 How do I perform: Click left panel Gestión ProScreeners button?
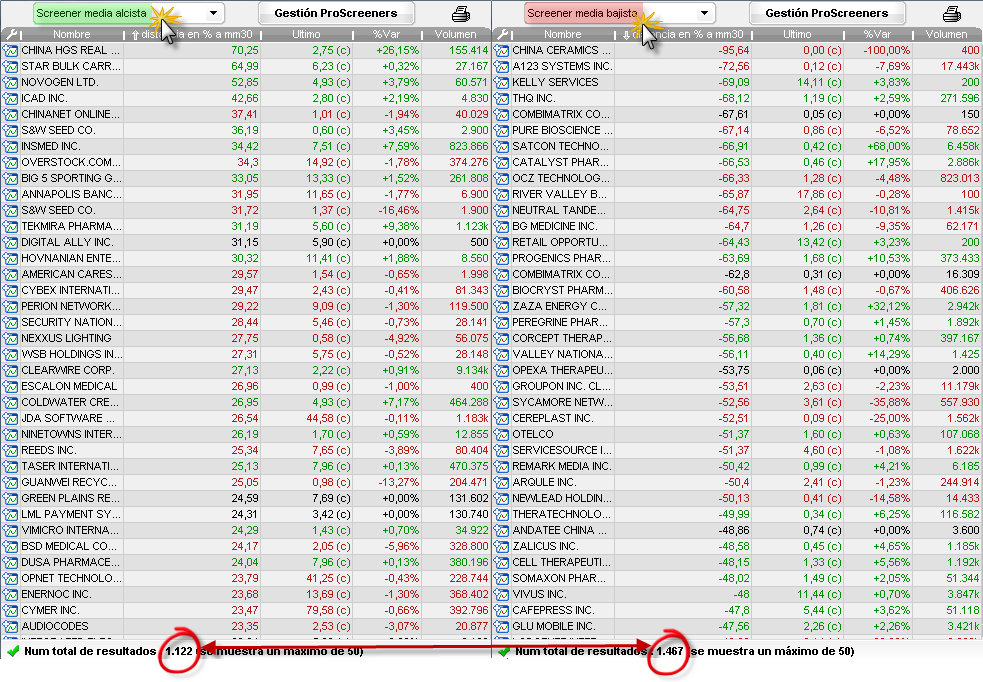coord(336,13)
